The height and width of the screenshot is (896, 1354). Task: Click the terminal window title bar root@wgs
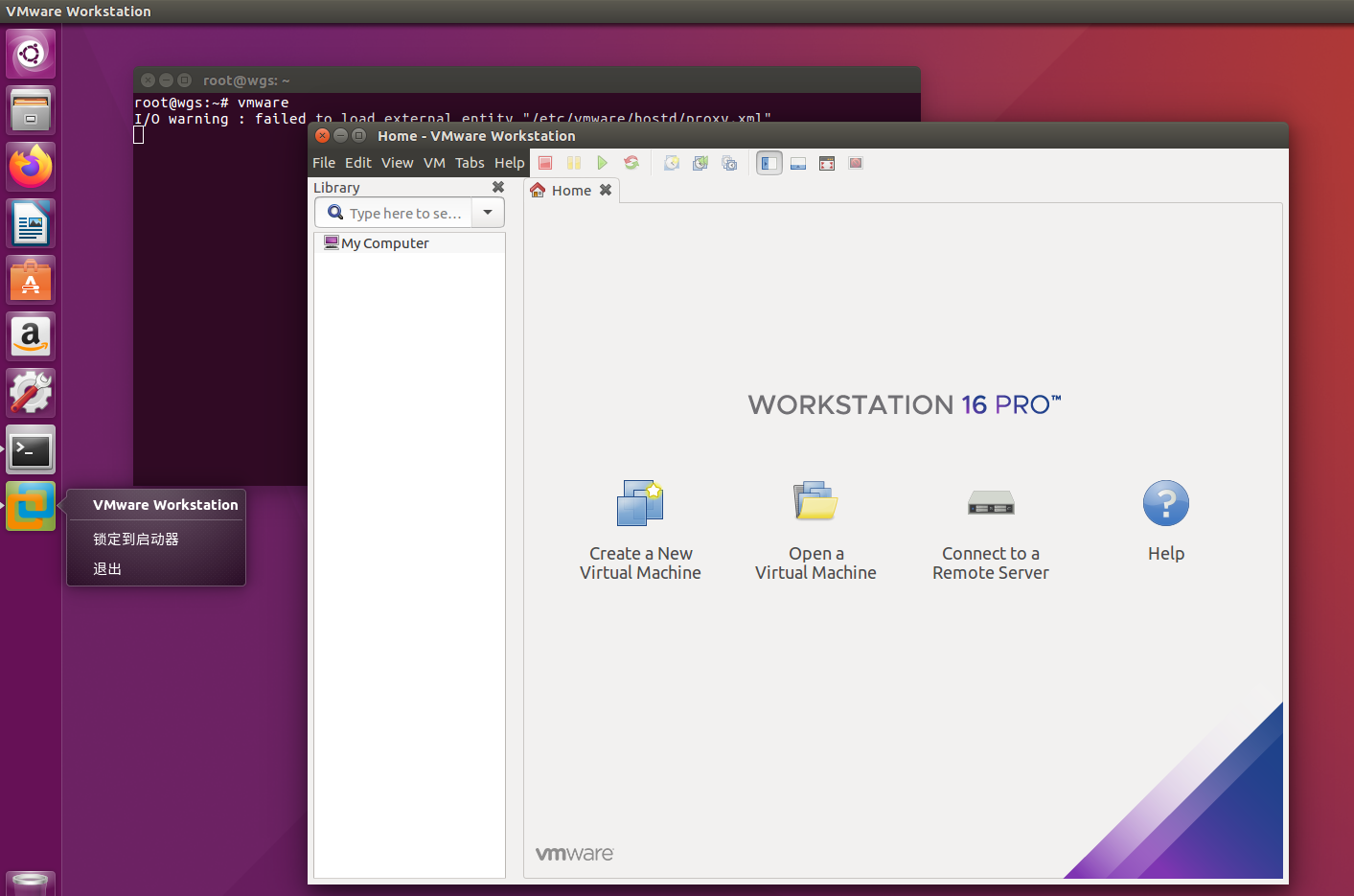coord(527,80)
